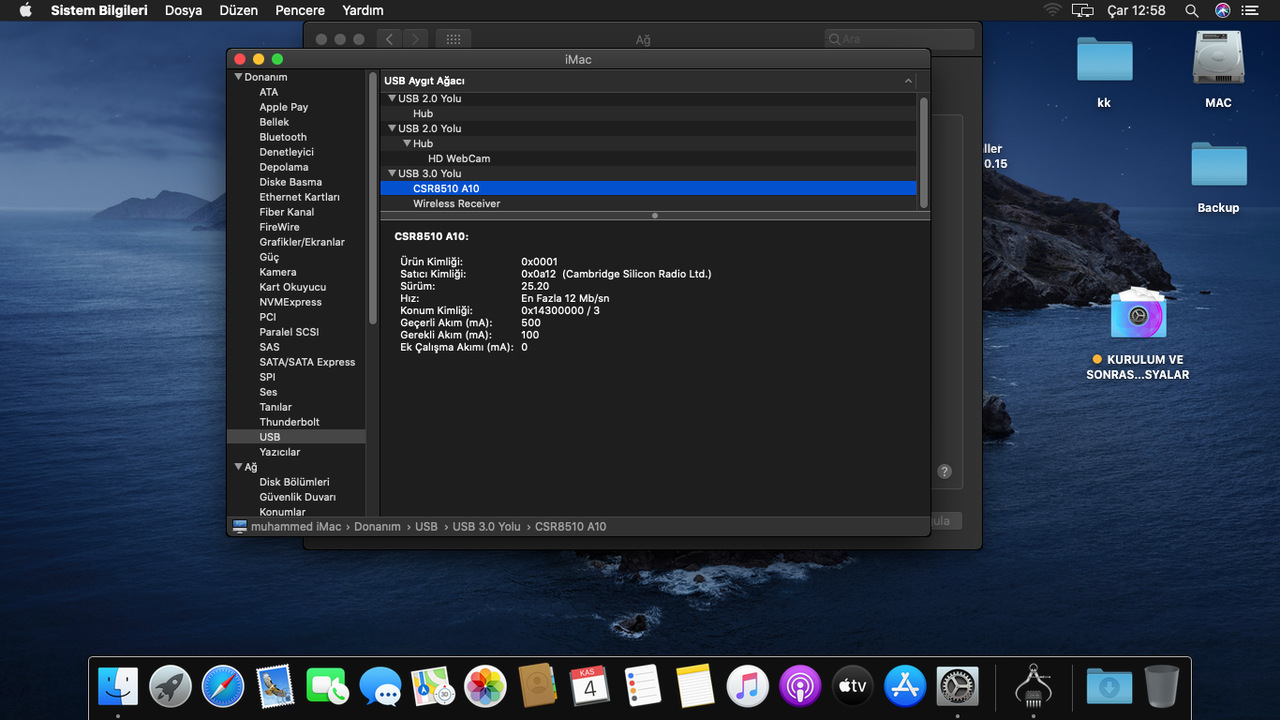
Task: Open the Pencere menu
Action: pyautogui.click(x=300, y=10)
